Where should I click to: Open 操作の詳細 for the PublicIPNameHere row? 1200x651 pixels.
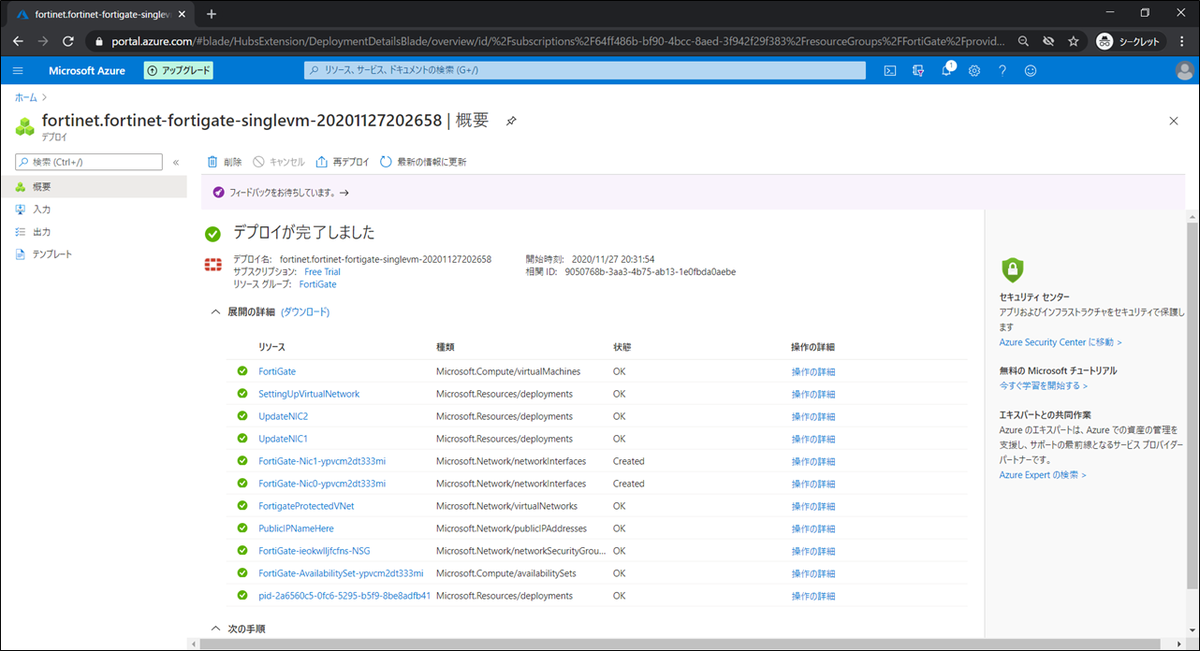813,528
